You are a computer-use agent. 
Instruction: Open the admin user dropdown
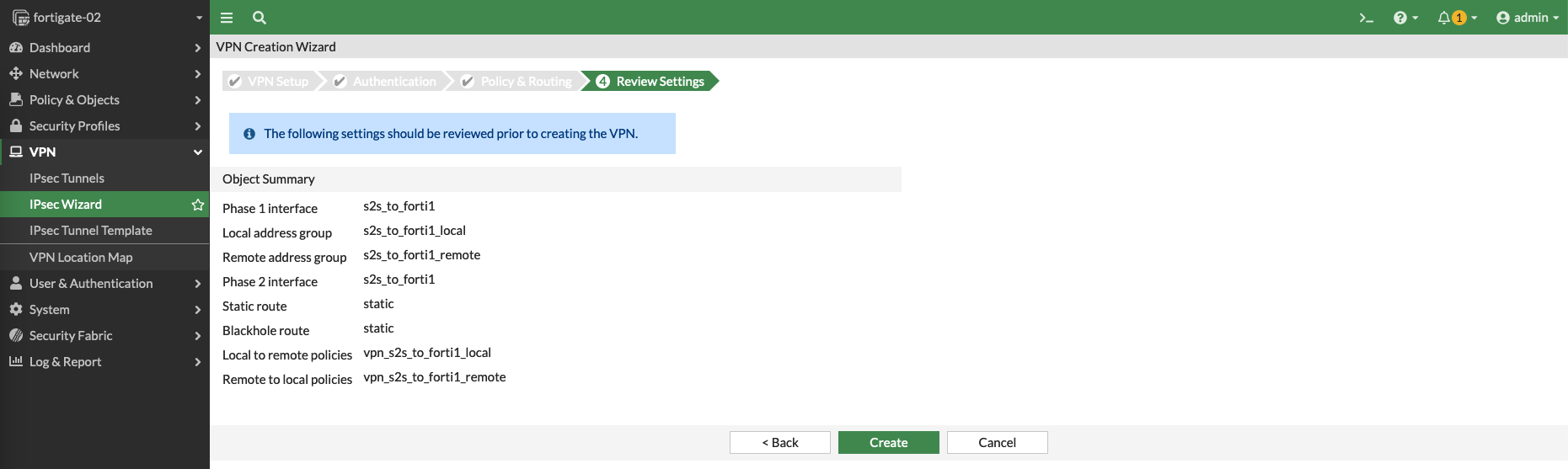1527,18
